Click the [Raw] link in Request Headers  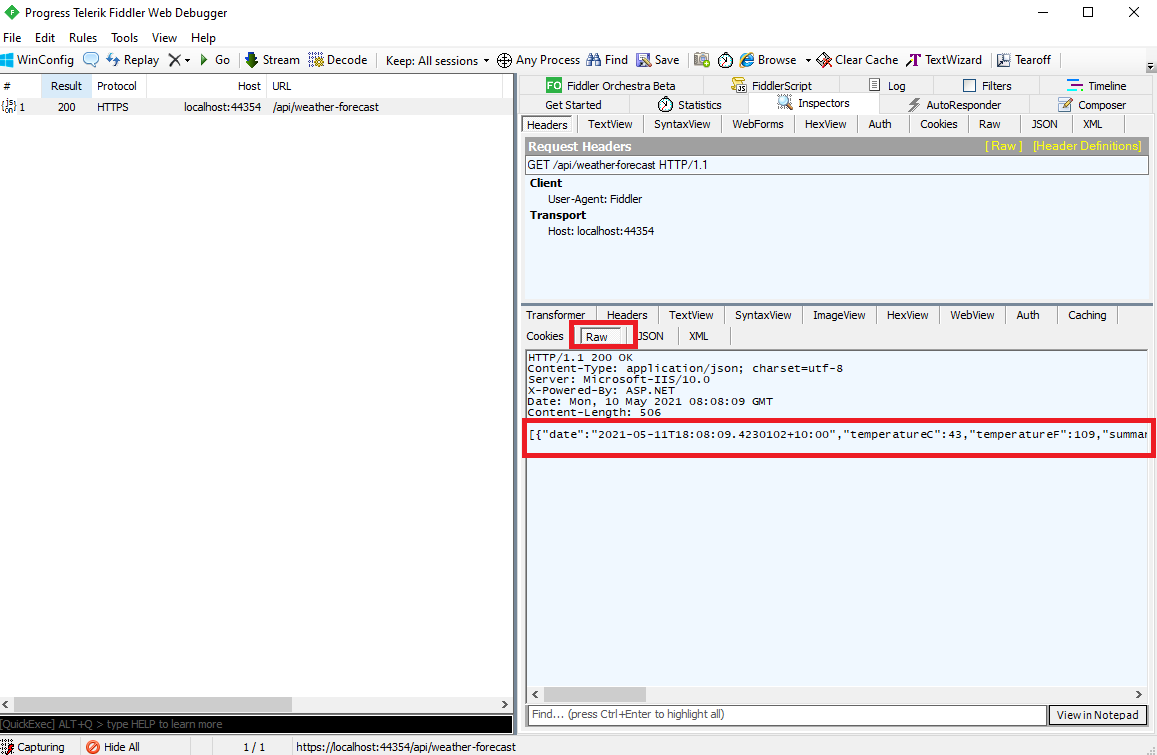pyautogui.click(x=1004, y=146)
